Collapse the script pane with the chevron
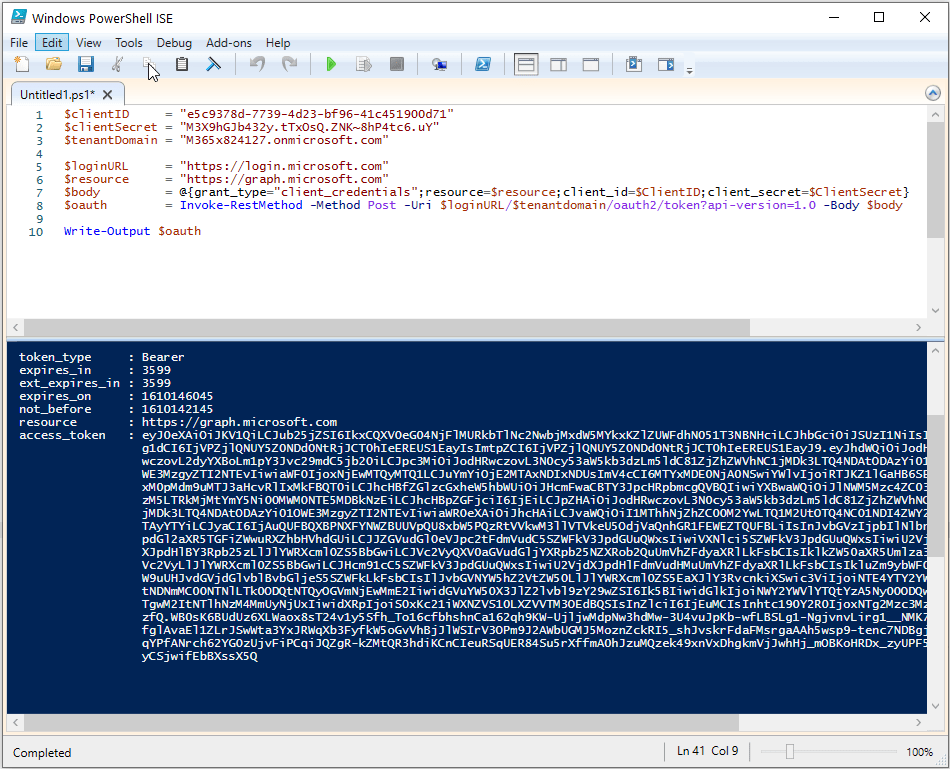This screenshot has height=769, width=950. (x=933, y=92)
